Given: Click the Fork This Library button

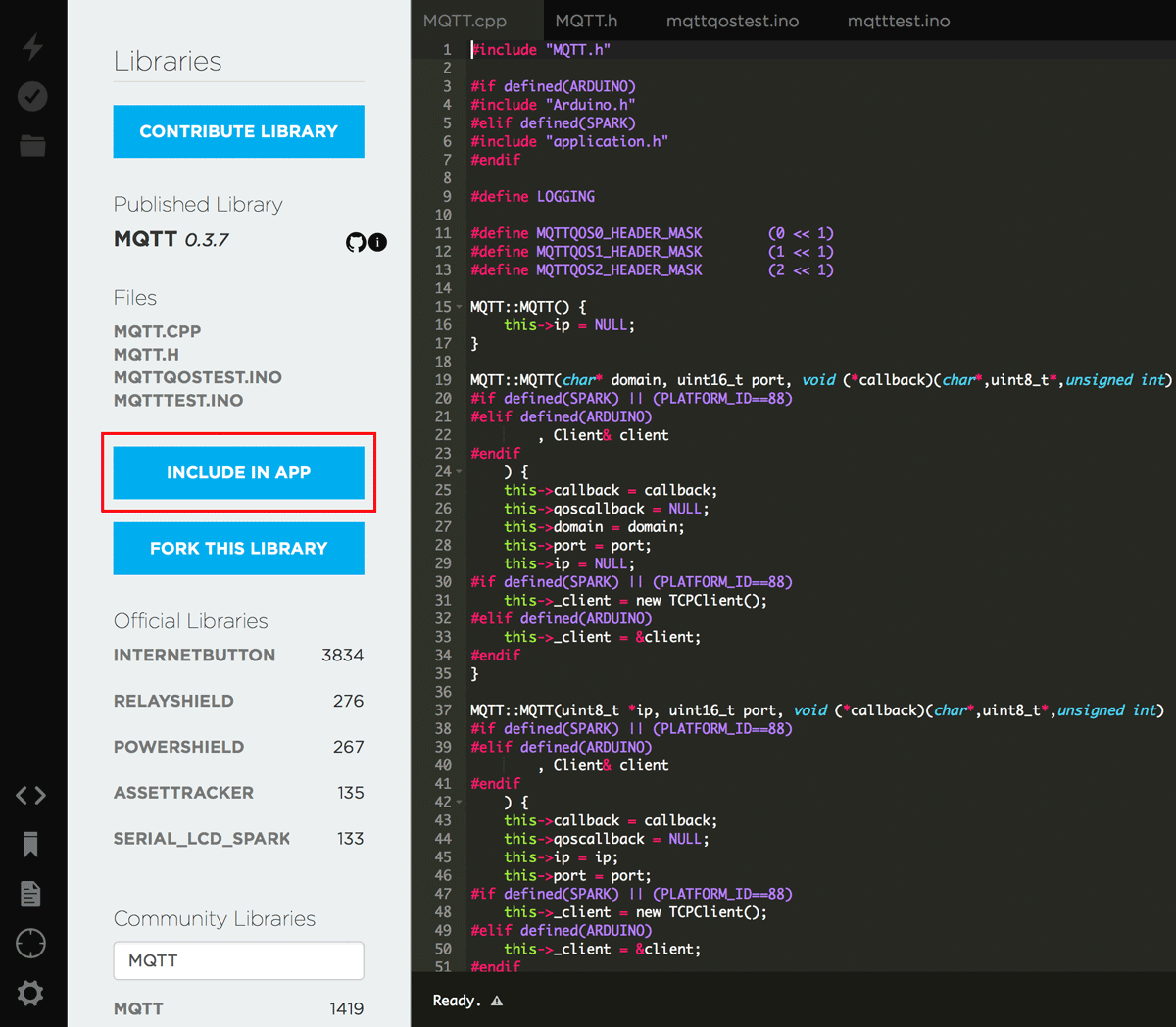Looking at the screenshot, I should coord(239,548).
